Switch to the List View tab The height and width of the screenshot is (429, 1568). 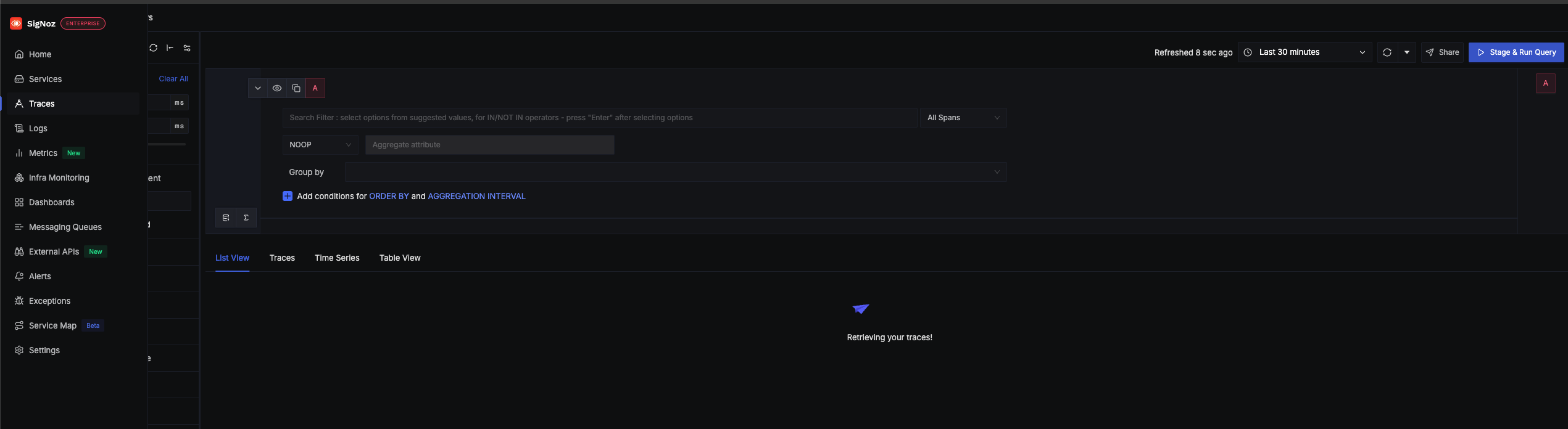click(232, 258)
